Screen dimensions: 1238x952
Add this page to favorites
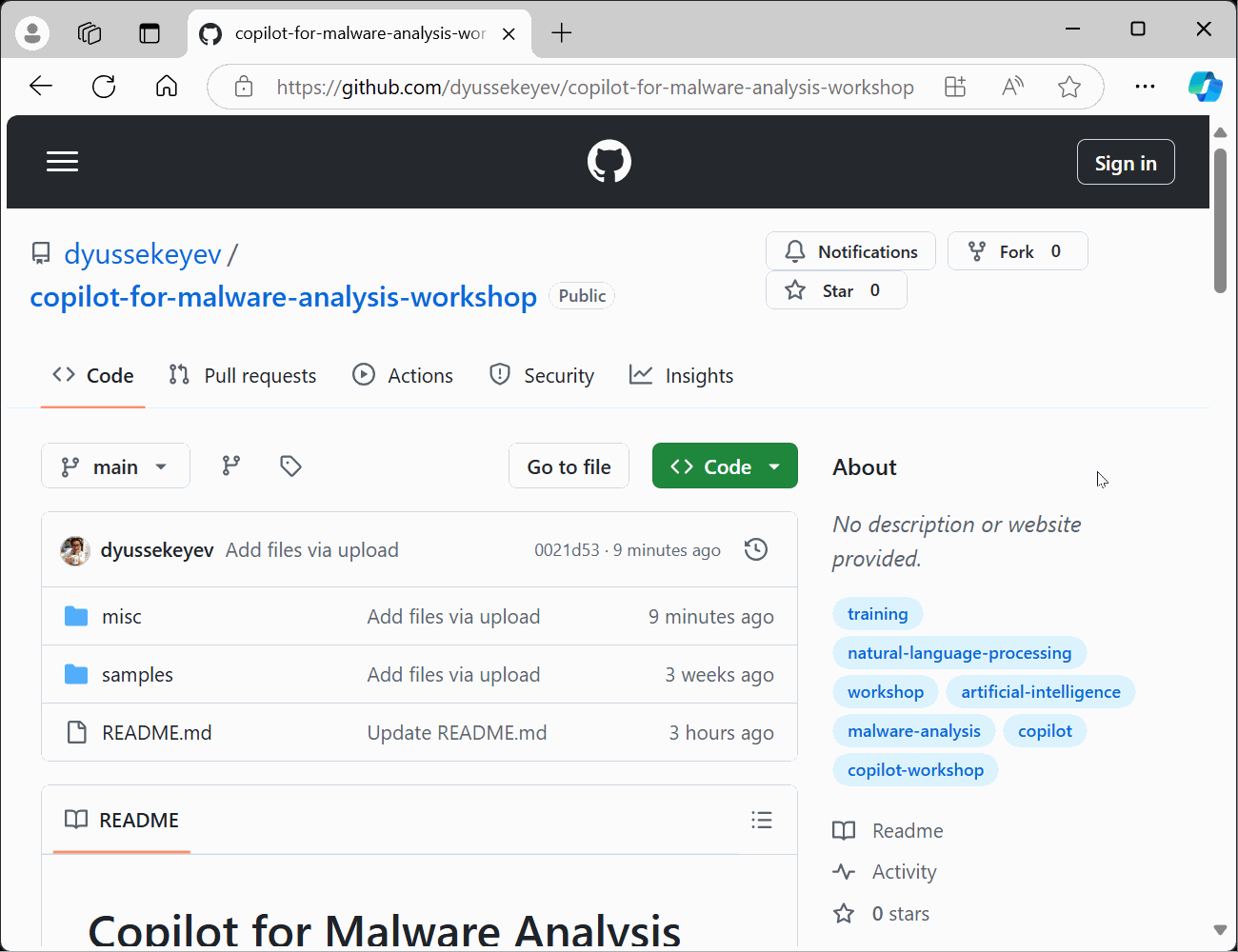point(1069,87)
